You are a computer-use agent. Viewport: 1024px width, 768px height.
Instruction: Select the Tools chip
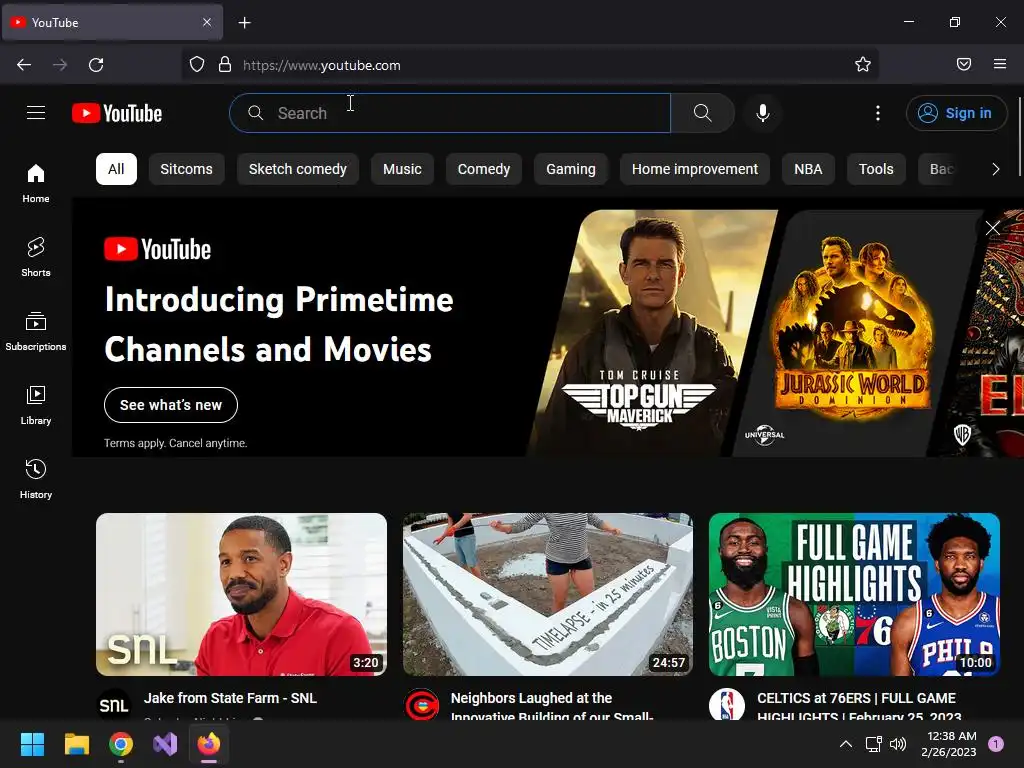tap(876, 169)
